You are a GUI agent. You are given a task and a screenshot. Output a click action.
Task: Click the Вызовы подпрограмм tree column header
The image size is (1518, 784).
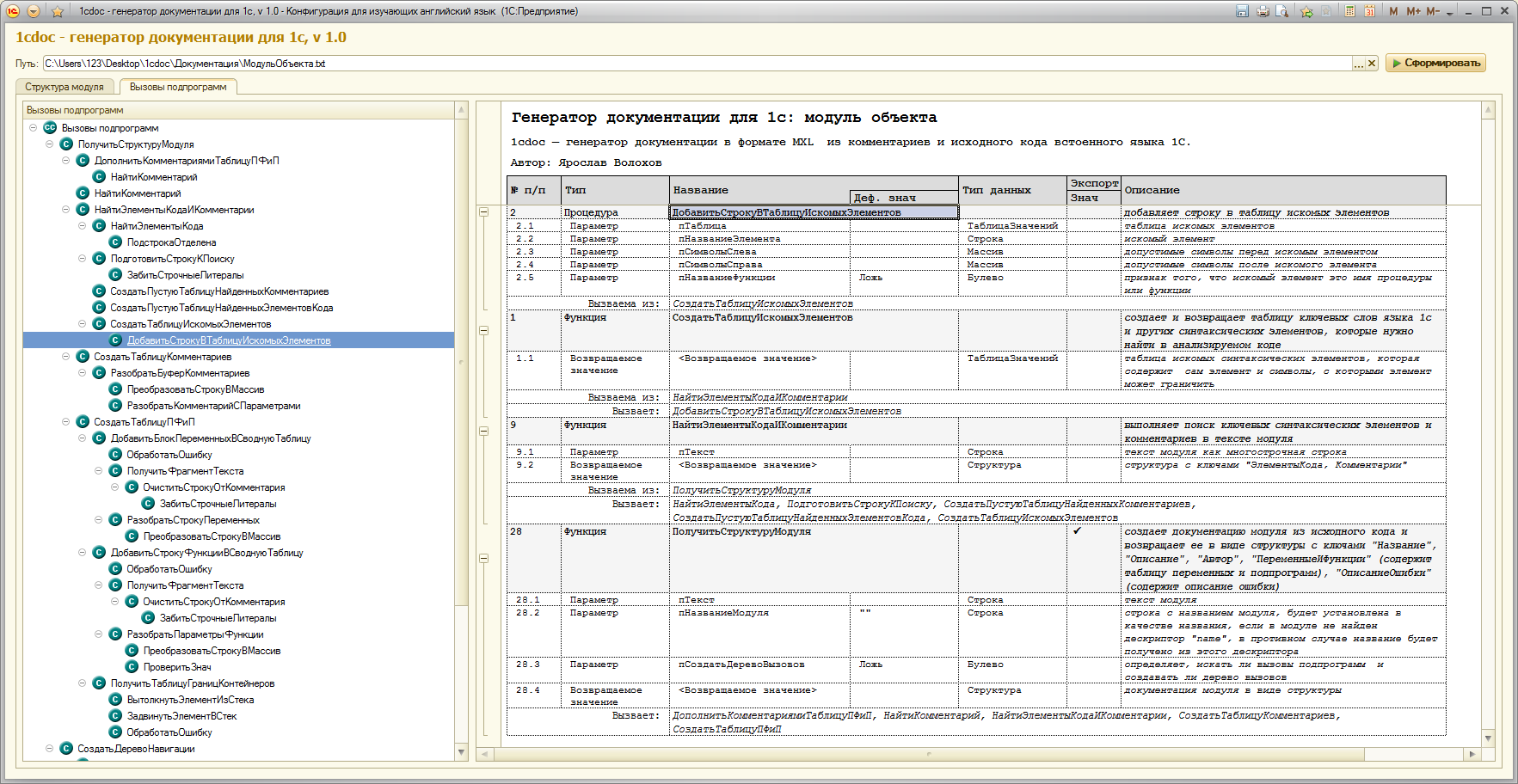pos(238,110)
